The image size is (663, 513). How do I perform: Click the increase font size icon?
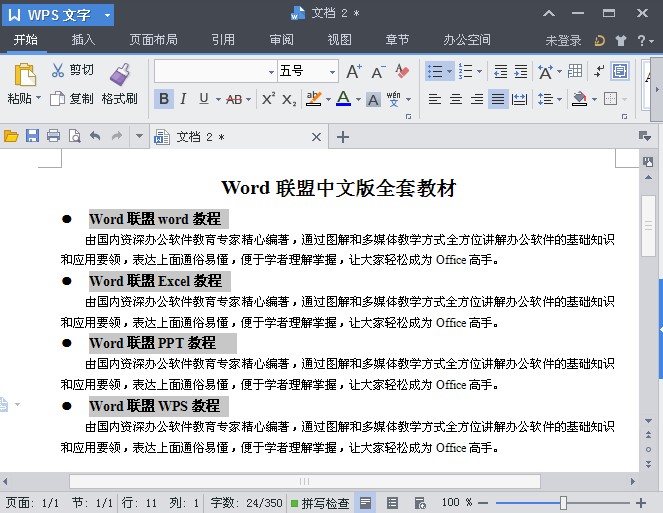(354, 71)
